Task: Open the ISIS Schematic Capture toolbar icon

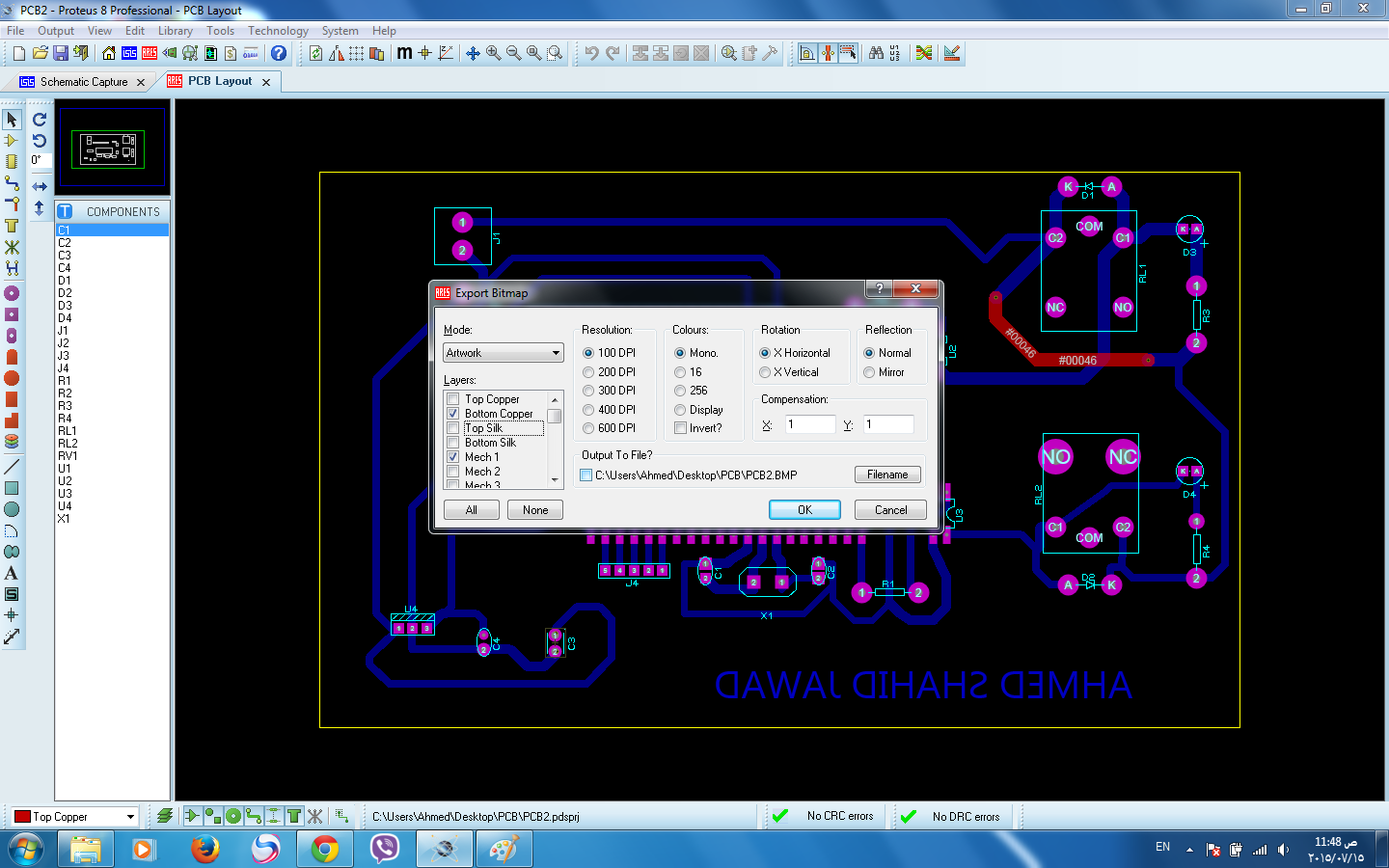Action: (x=129, y=53)
